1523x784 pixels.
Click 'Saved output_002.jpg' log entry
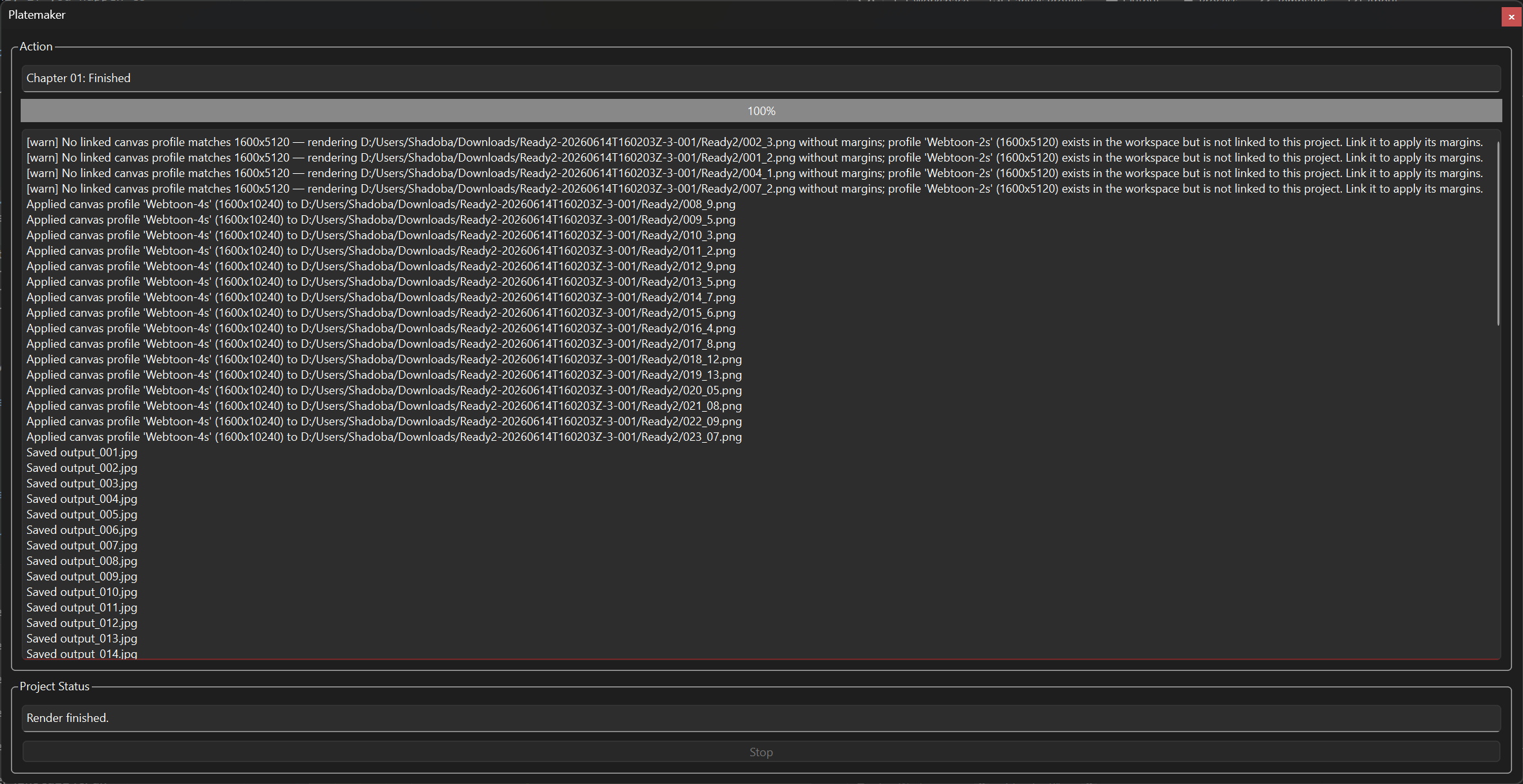(82, 468)
